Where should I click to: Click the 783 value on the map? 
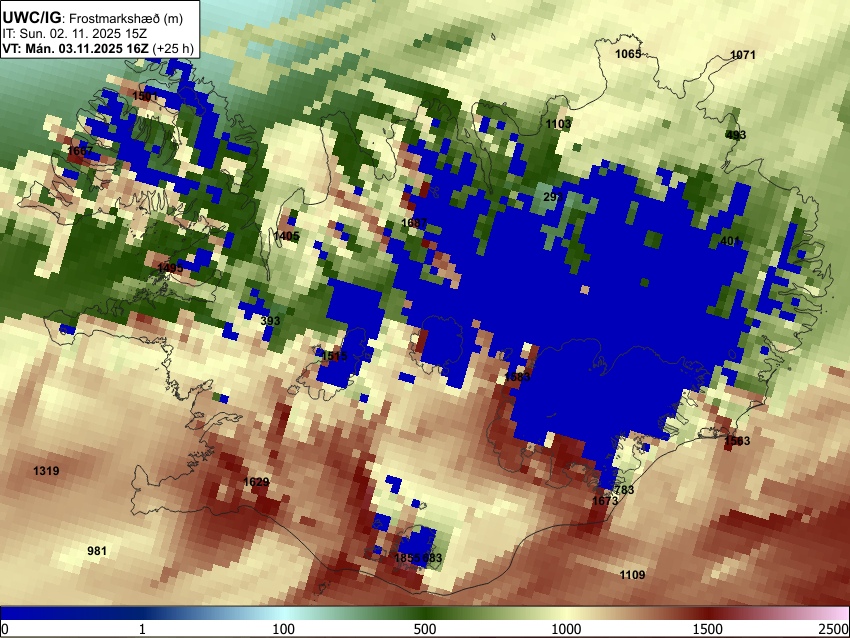click(624, 490)
